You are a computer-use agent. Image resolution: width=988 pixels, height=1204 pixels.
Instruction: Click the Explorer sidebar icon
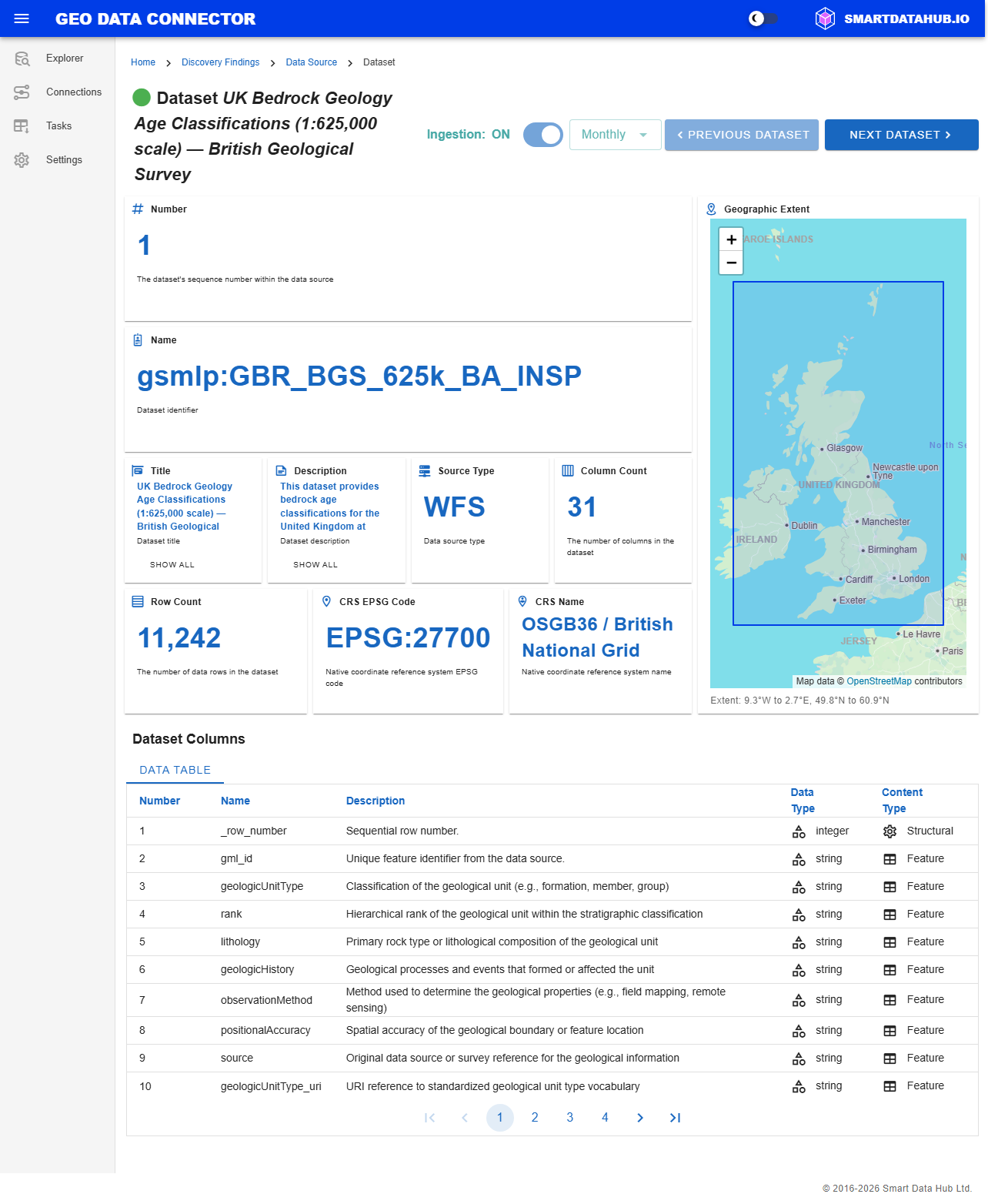[22, 59]
